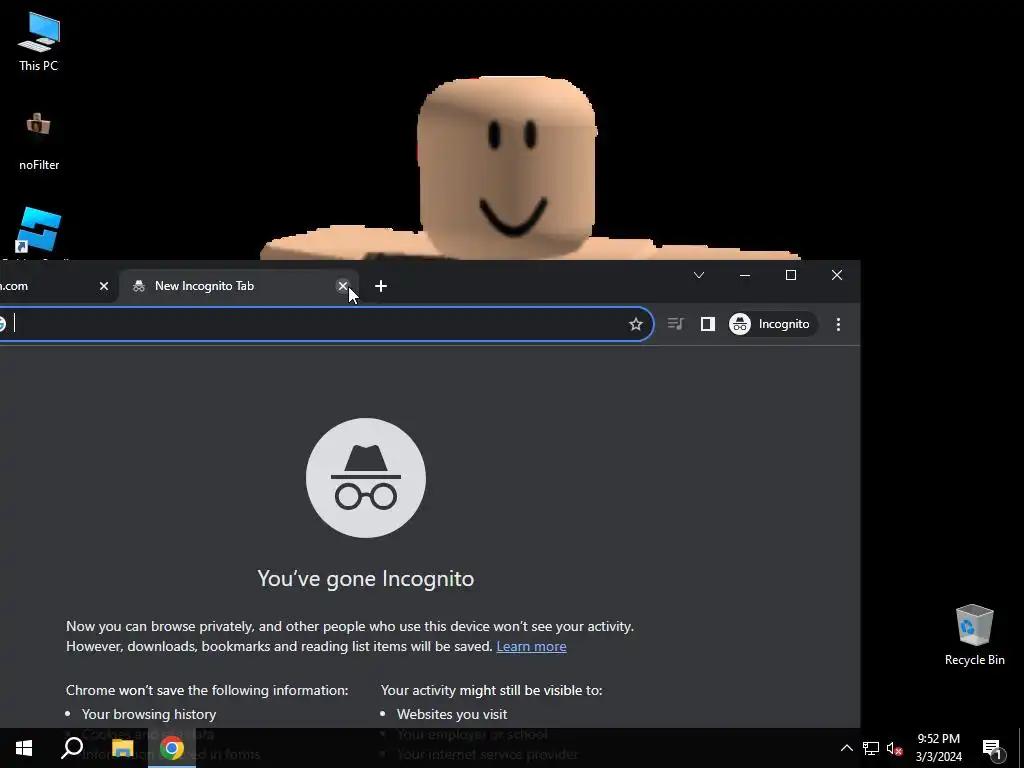Open the network tray icon

871,748
